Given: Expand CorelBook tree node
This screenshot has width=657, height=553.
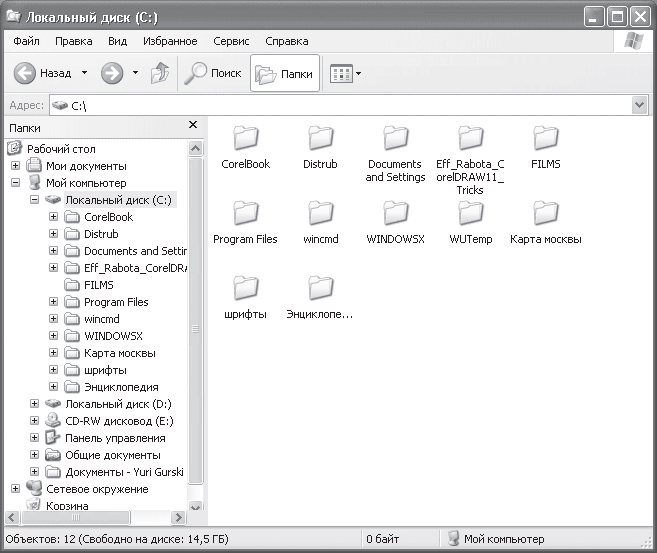Looking at the screenshot, I should (x=53, y=217).
